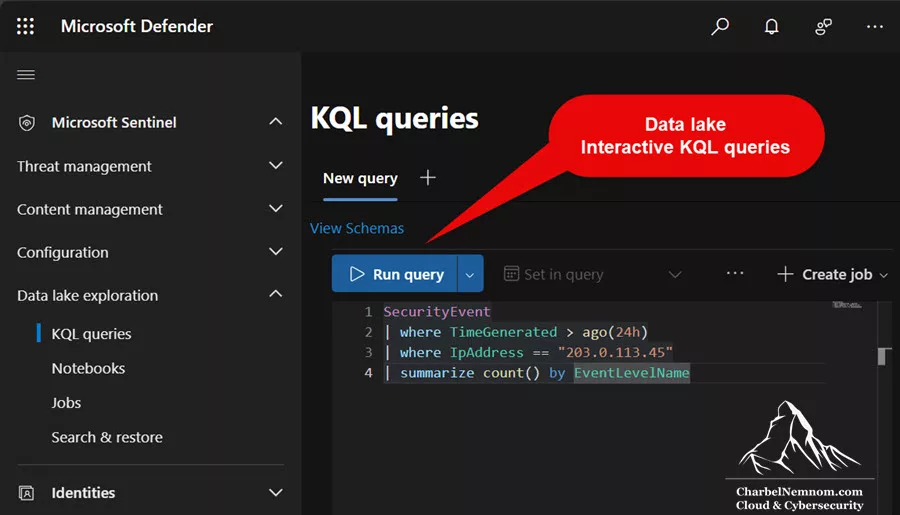Open header more options ellipsis

(x=875, y=26)
